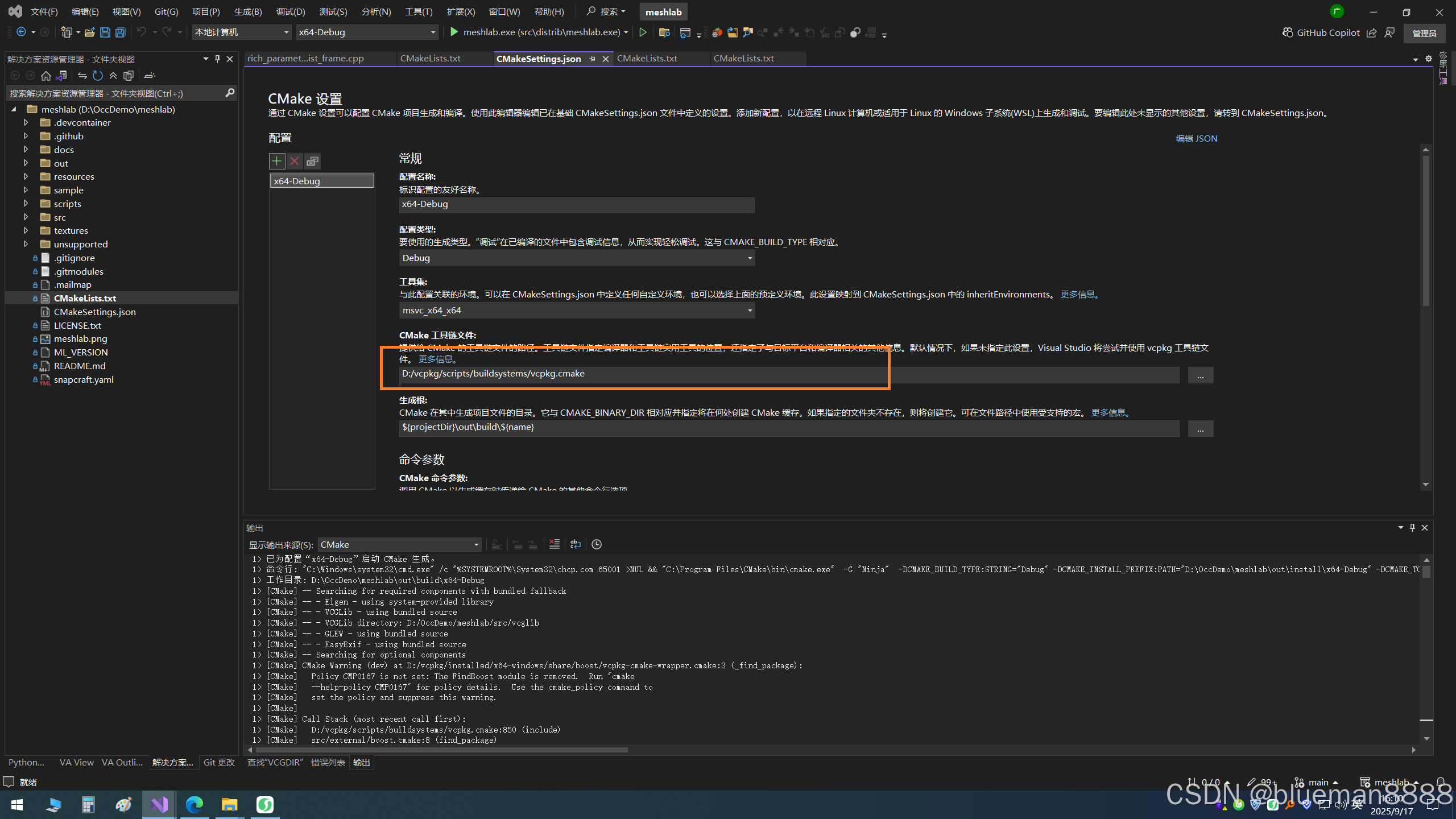Click the CMake settings vertical scrollbar
The width and height of the screenshot is (1456, 819).
pos(1426,231)
